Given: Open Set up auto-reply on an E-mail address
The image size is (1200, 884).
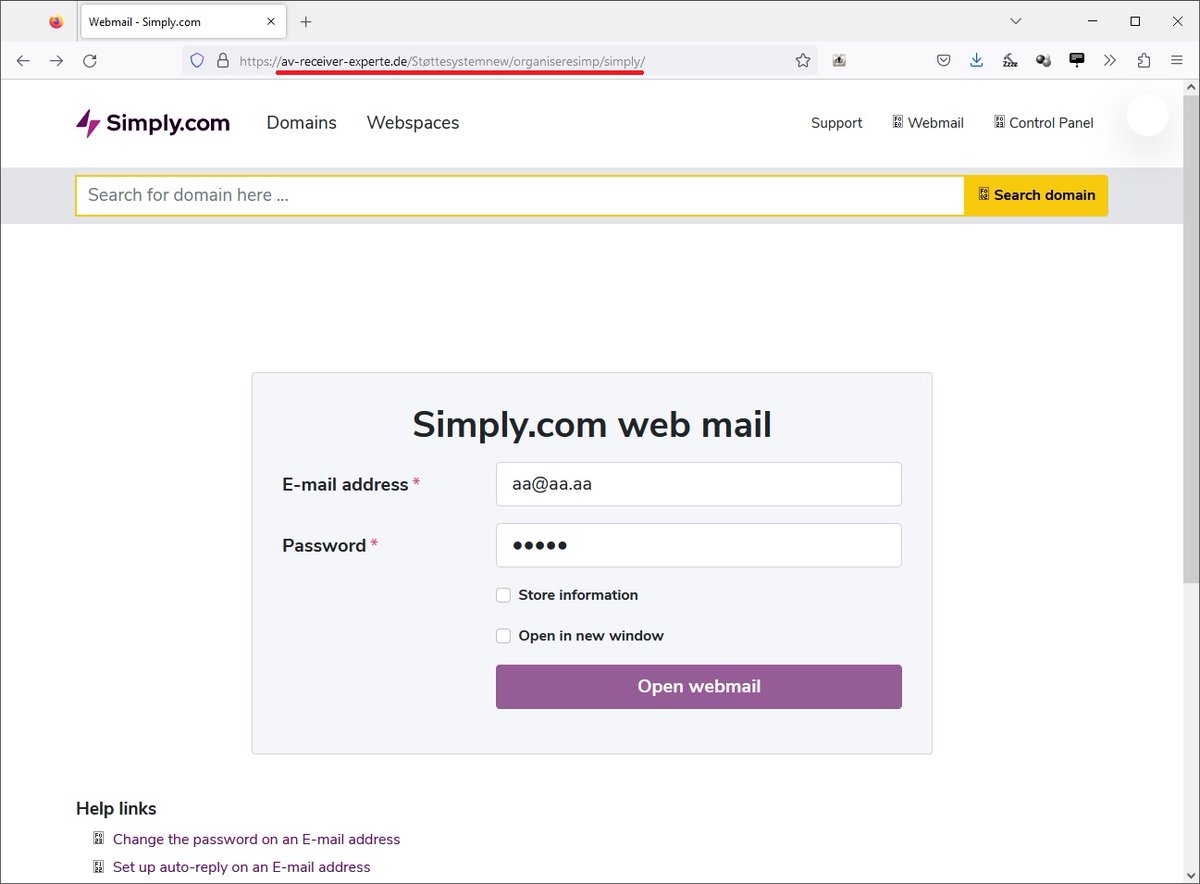Looking at the screenshot, I should tap(241, 867).
